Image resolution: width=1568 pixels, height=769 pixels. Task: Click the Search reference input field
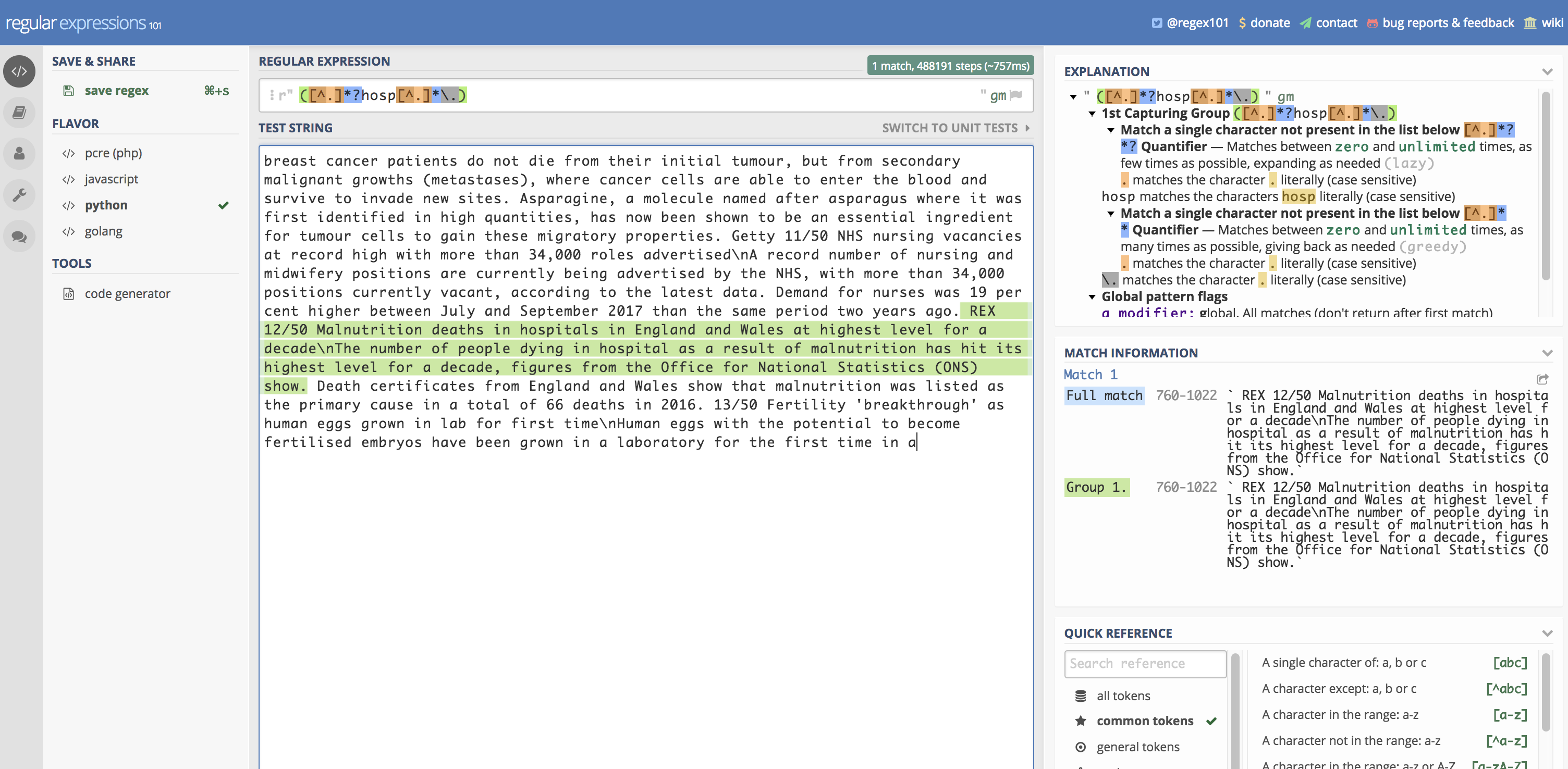[x=1144, y=663]
